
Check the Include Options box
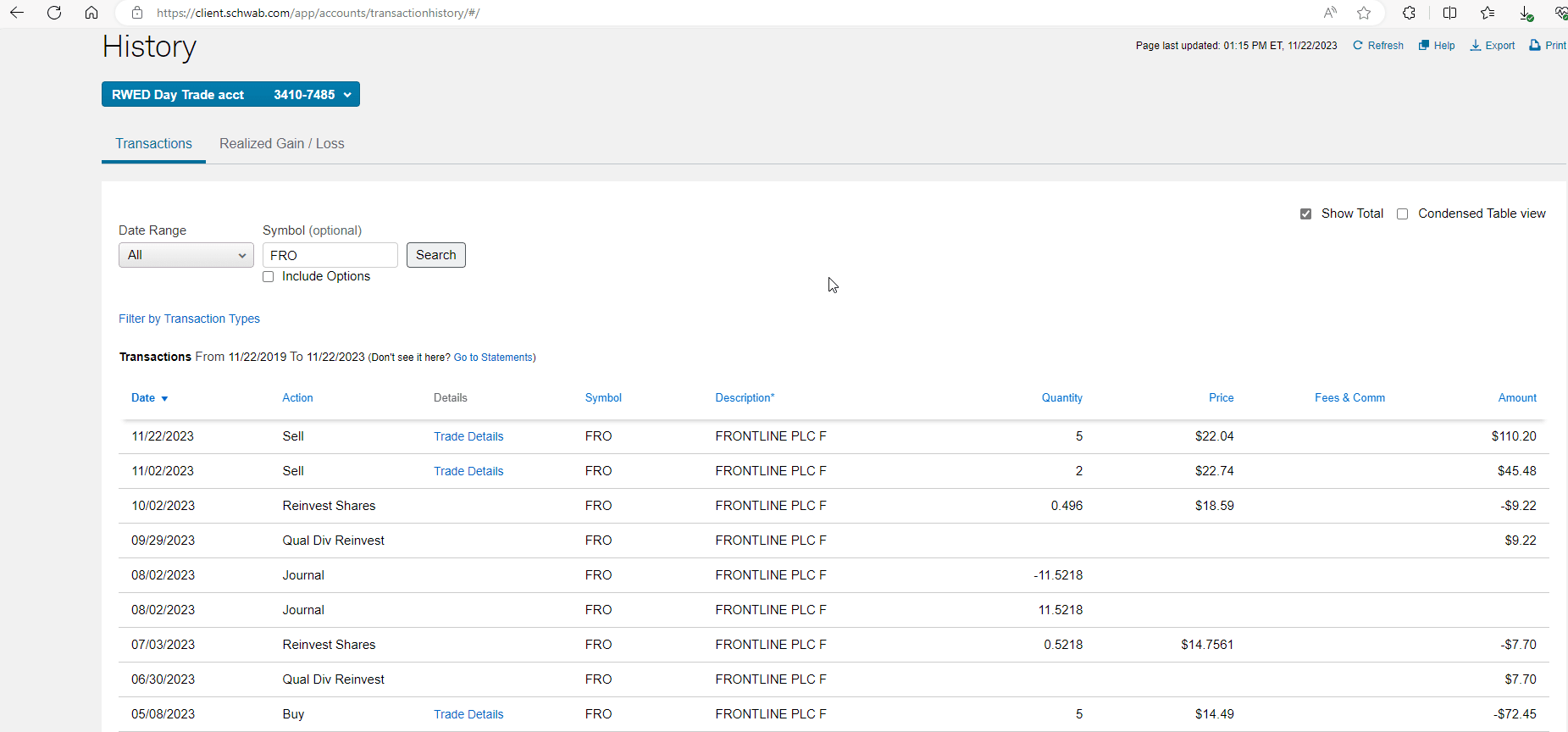[269, 277]
